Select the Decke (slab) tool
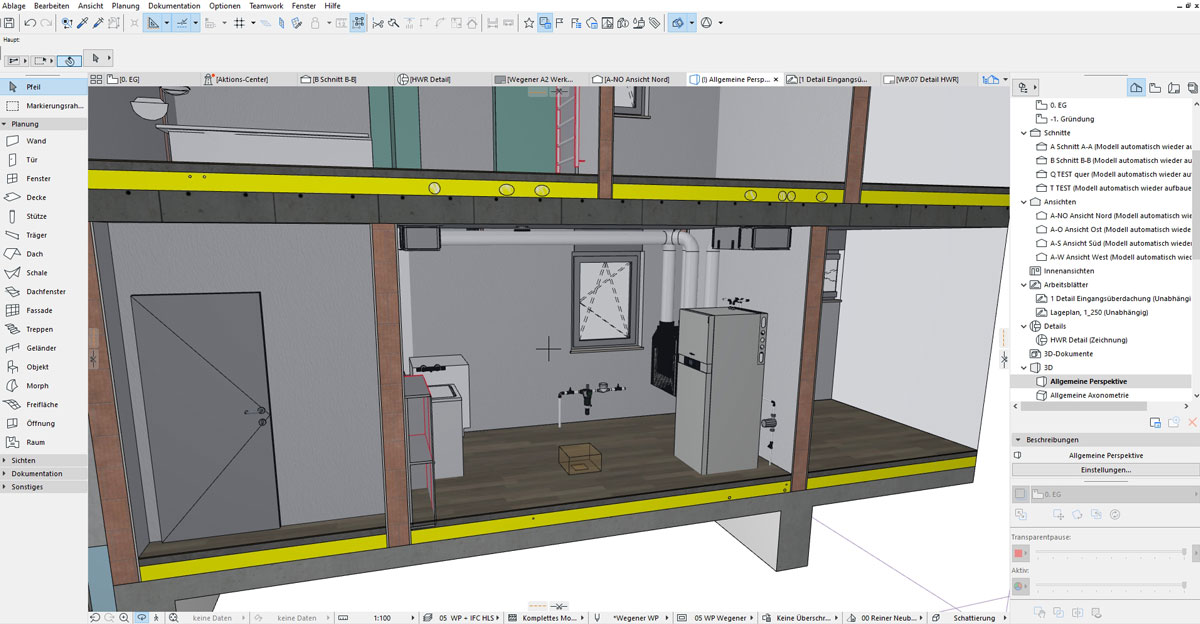This screenshot has height=624, width=1200. [x=44, y=197]
